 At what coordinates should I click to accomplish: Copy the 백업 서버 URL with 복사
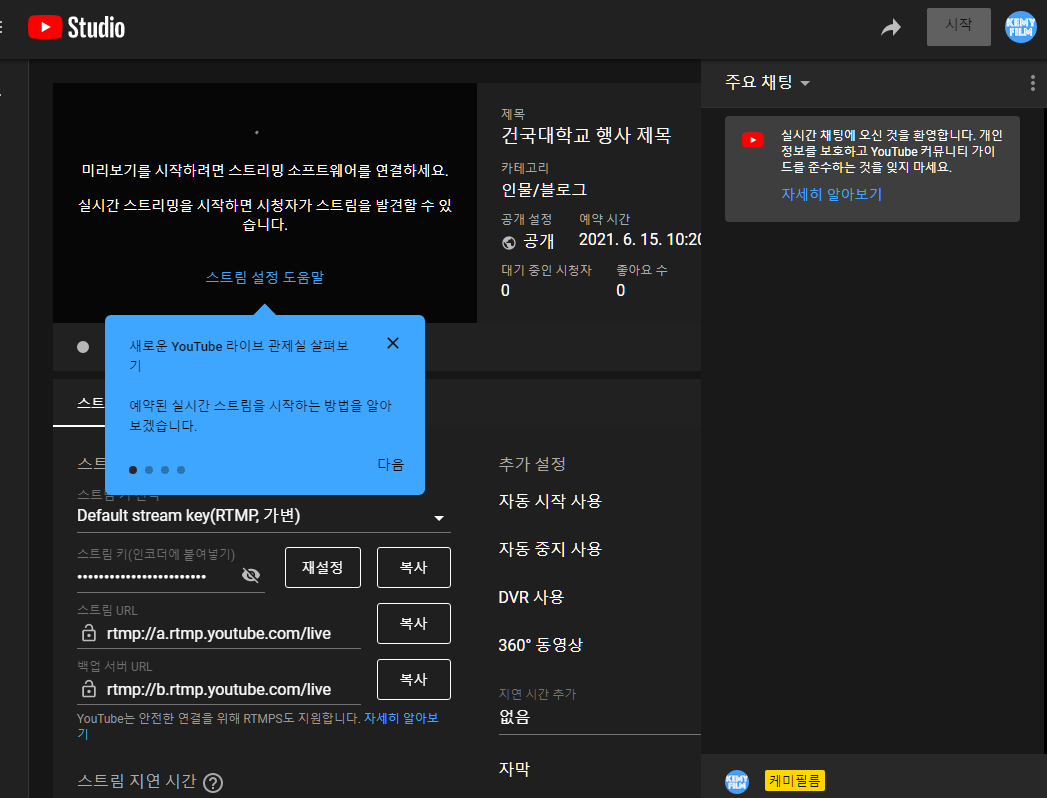[413, 680]
